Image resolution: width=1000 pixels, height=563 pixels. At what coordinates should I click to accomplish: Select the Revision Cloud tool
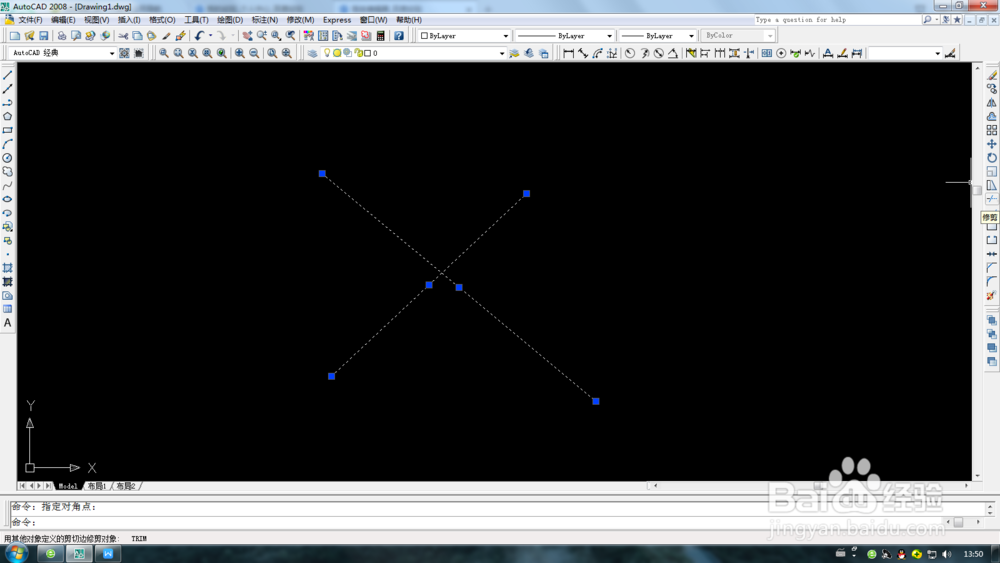pos(8,172)
